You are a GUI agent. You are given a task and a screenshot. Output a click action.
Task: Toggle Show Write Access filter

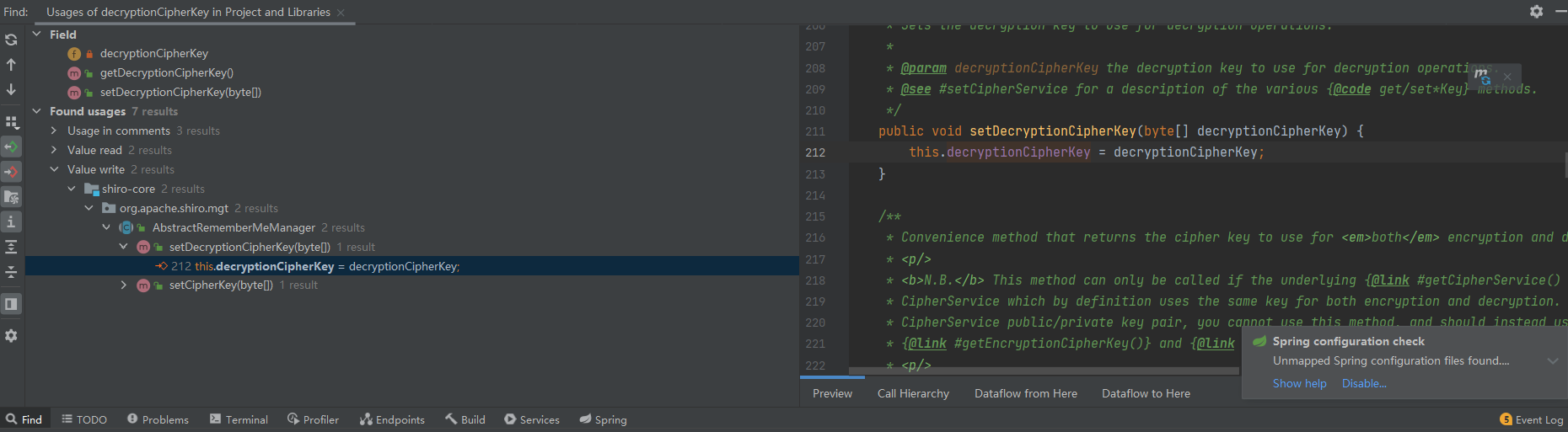point(11,172)
